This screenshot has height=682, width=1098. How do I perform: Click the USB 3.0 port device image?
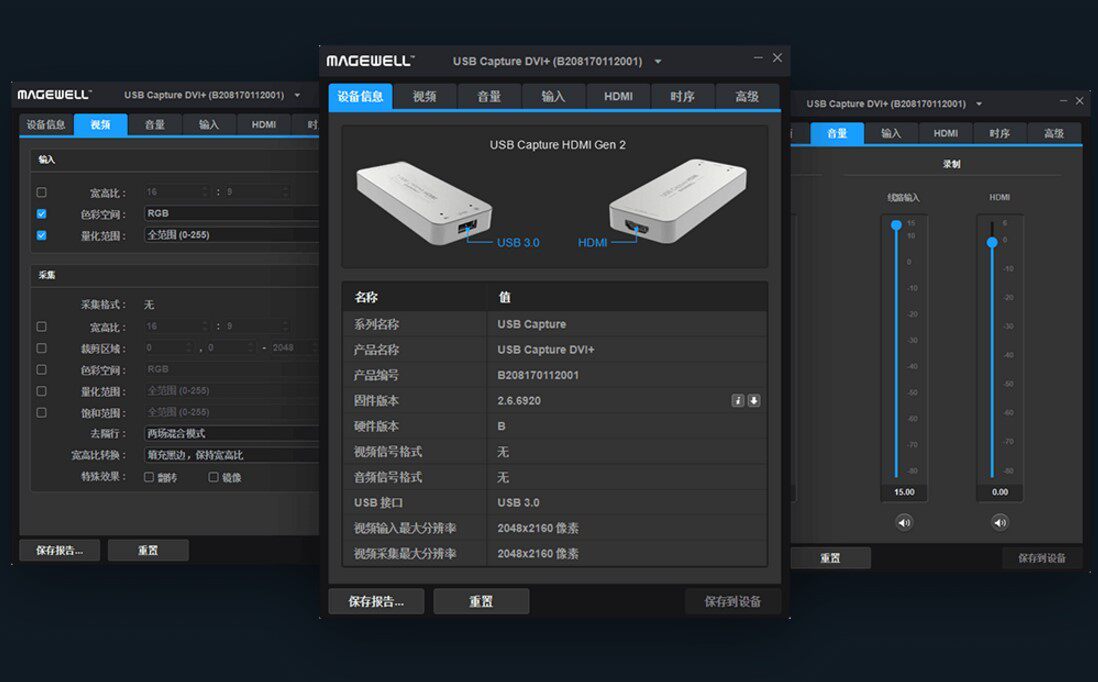[424, 203]
